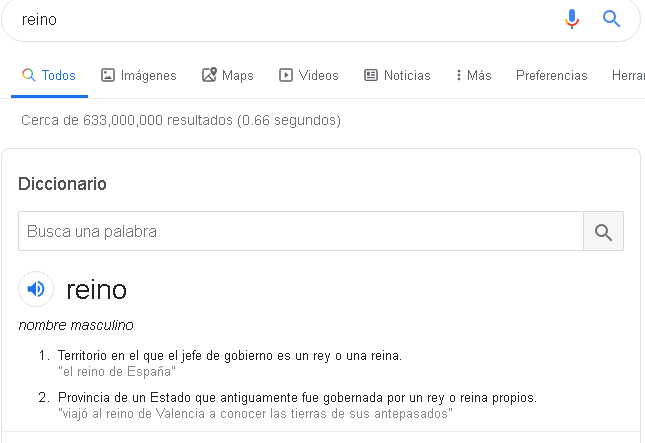Click definition 2 about Provincia de un Estado
Viewport: 645px width, 443px height.
[297, 398]
